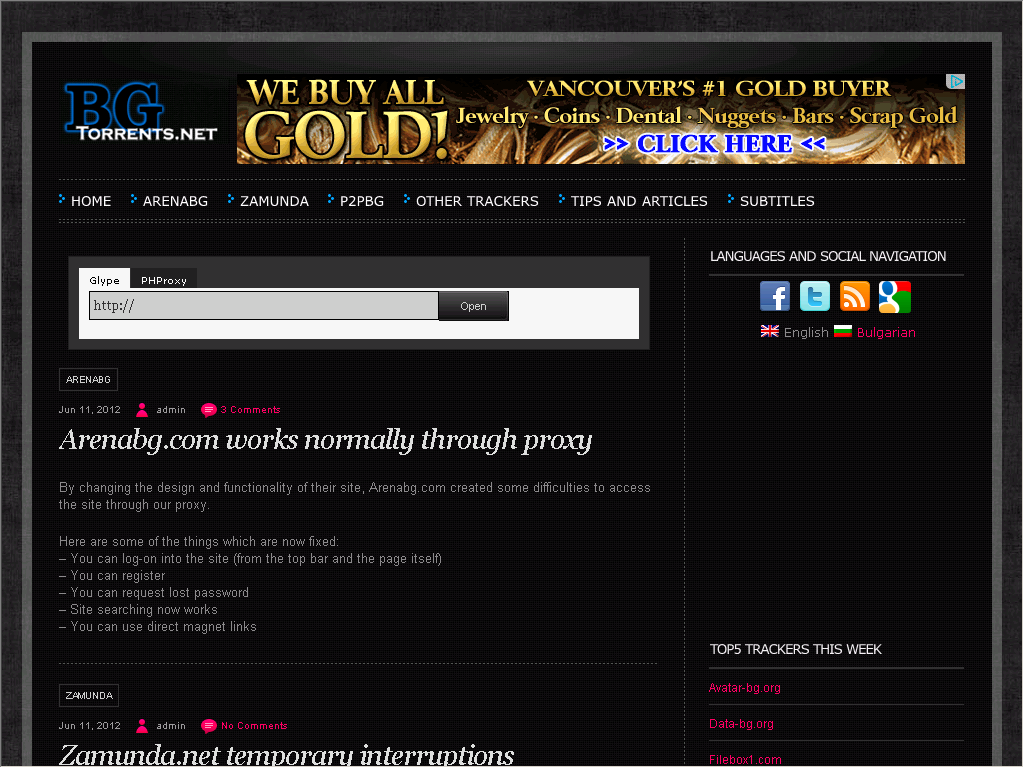Click the AdChoices icon on banner
Image resolution: width=1024 pixels, height=768 pixels.
coord(956,82)
